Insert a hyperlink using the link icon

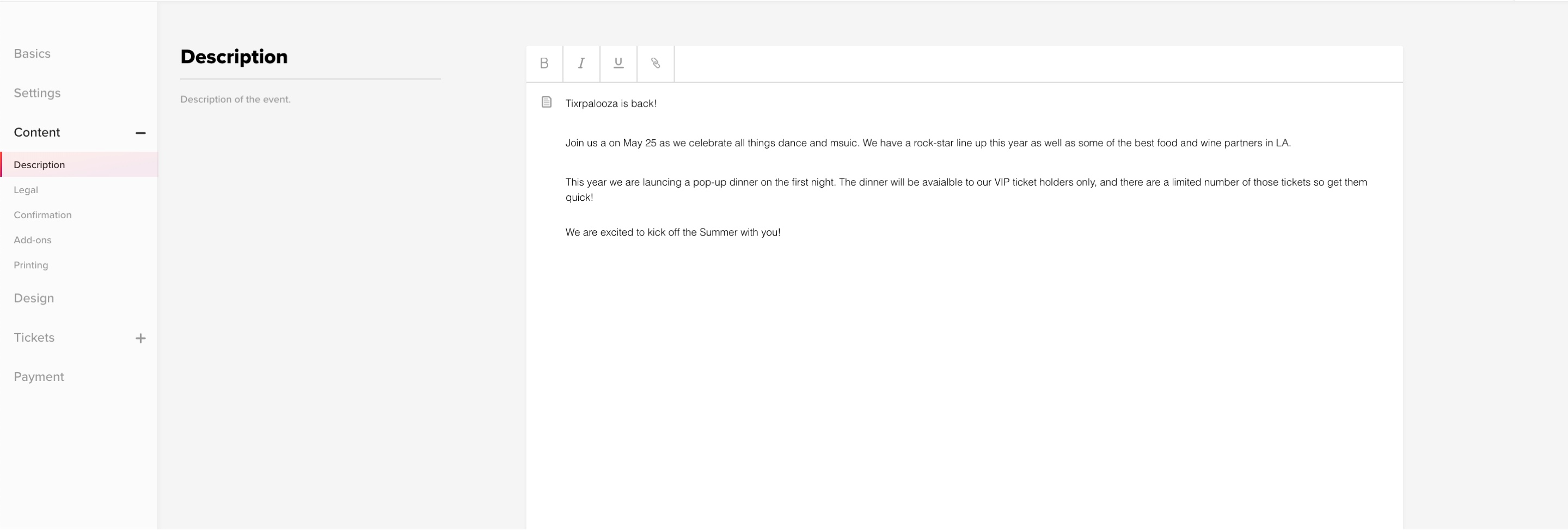[x=656, y=63]
